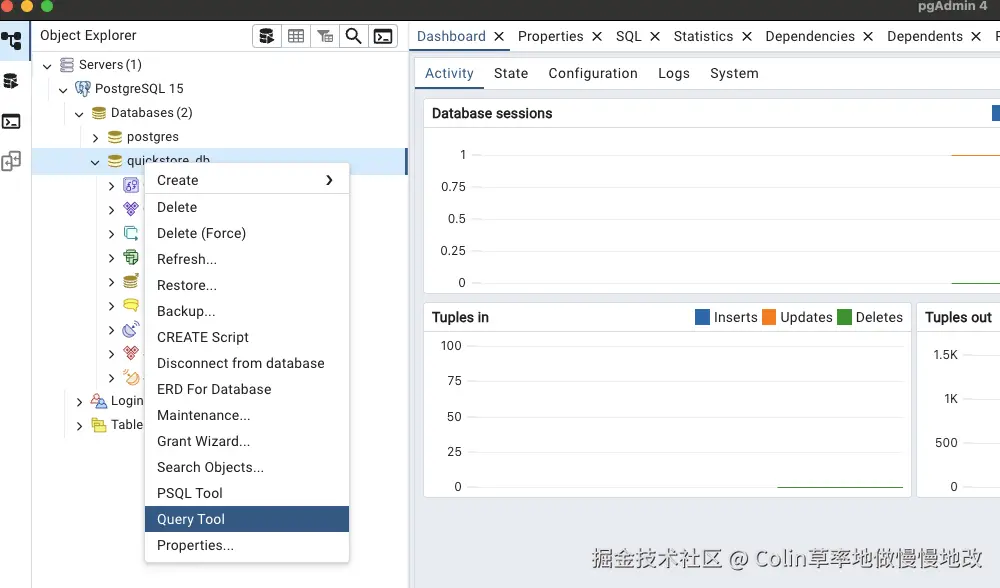Expand the postgres database node

[x=95, y=137]
